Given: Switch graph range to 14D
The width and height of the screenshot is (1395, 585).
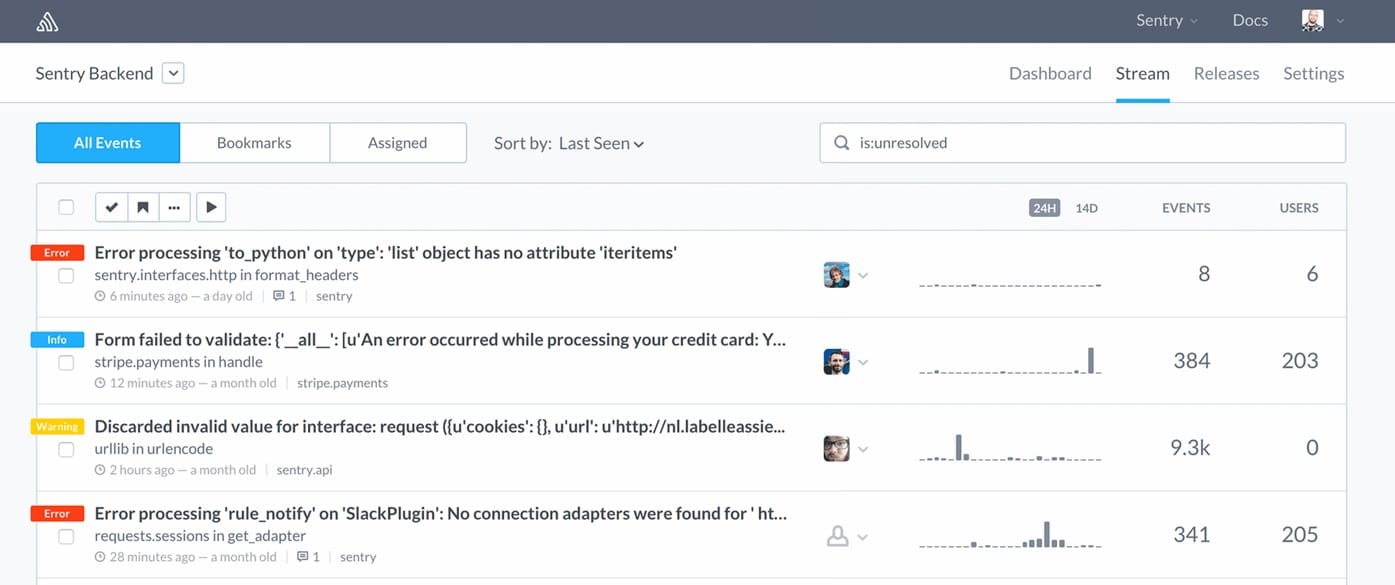Looking at the screenshot, I should pyautogui.click(x=1086, y=208).
